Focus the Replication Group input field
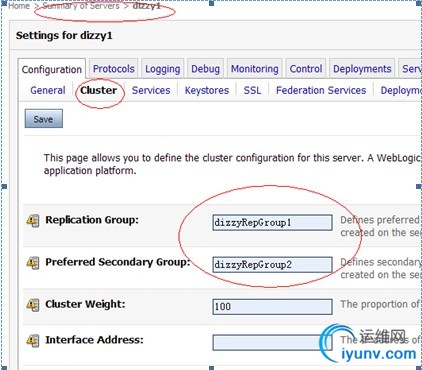The width and height of the screenshot is (422, 370). pyautogui.click(x=272, y=222)
